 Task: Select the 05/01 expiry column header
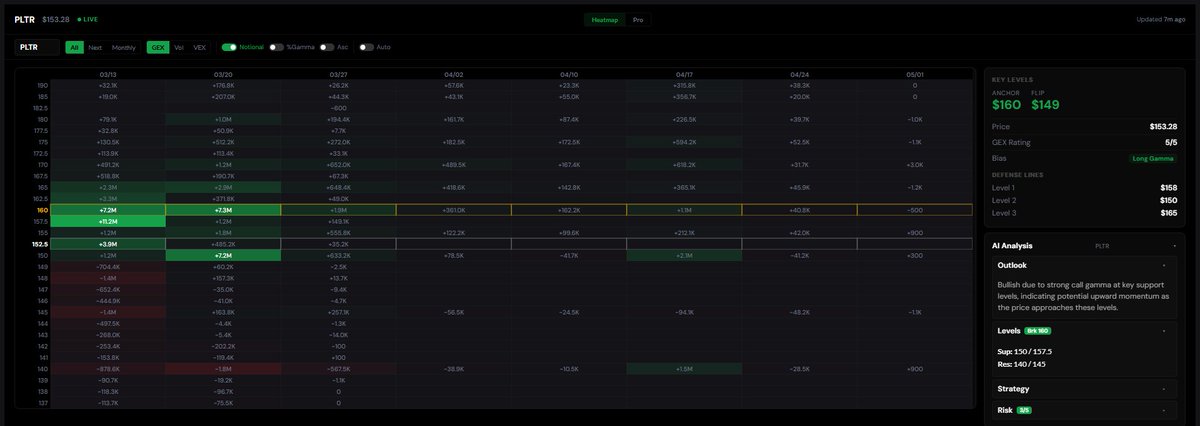pyautogui.click(x=914, y=74)
